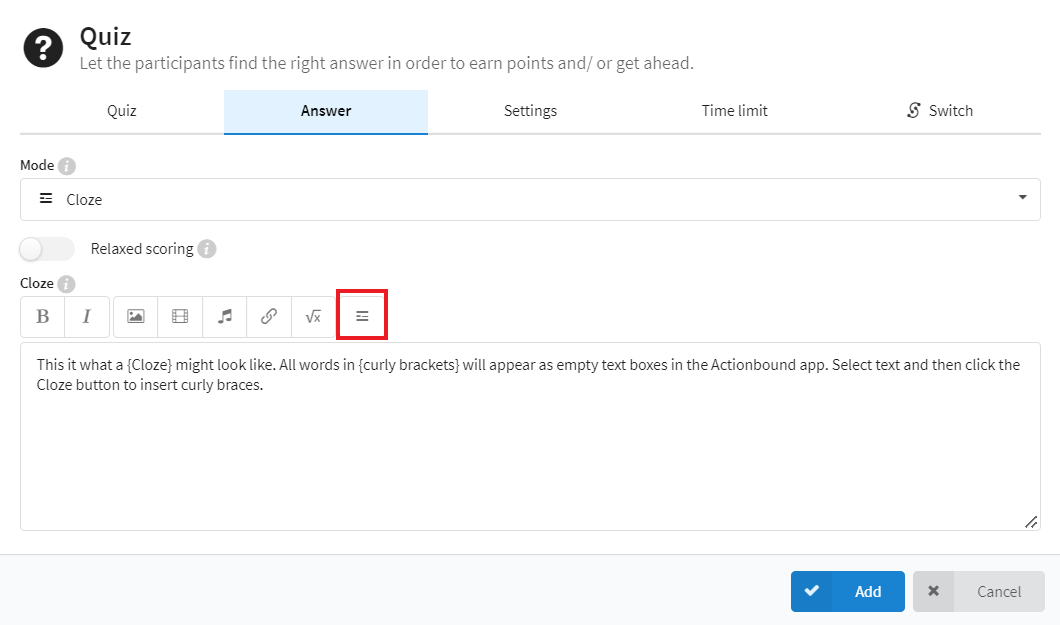The width and height of the screenshot is (1060, 625).
Task: Insert a math formula with square-root icon
Action: (313, 316)
